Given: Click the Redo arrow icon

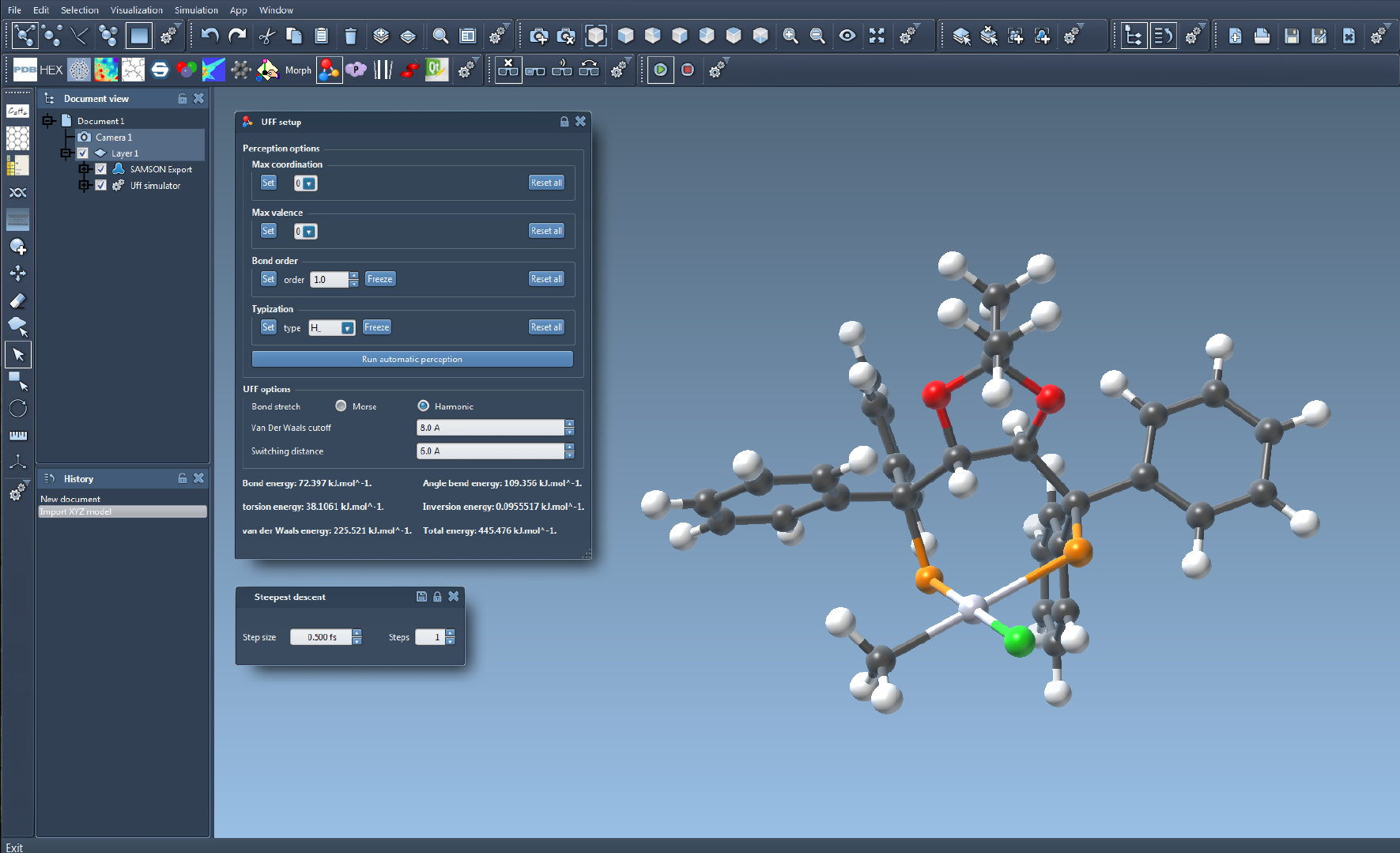Looking at the screenshot, I should (x=237, y=36).
